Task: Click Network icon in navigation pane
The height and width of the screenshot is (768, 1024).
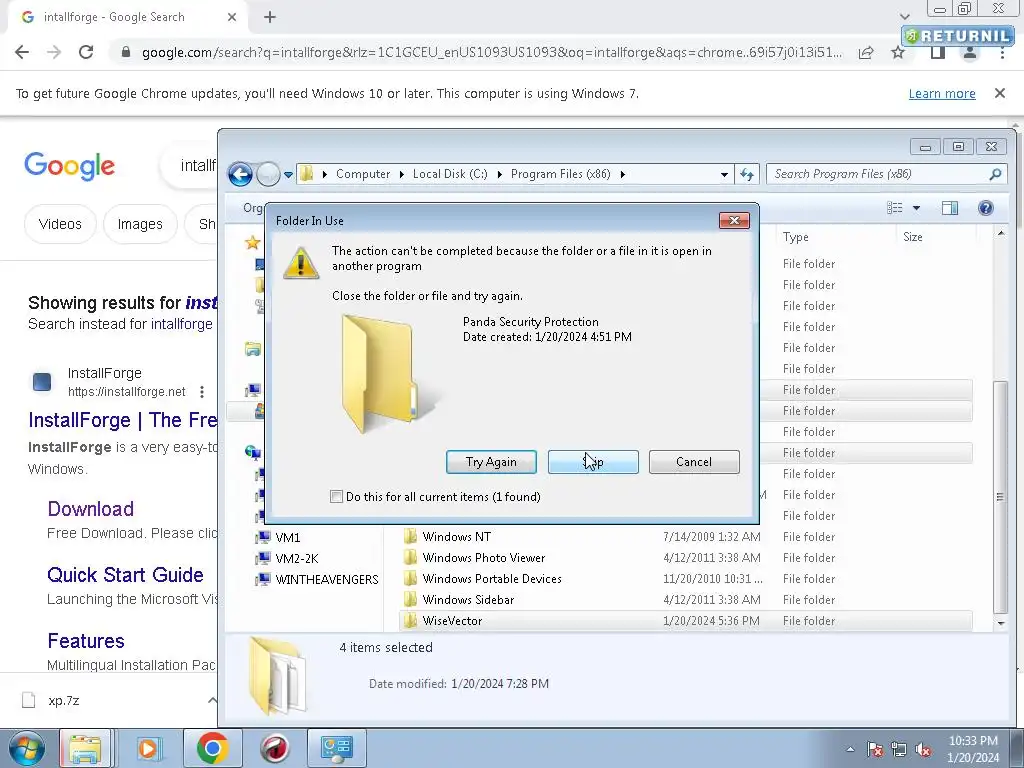Action: pyautogui.click(x=252, y=451)
